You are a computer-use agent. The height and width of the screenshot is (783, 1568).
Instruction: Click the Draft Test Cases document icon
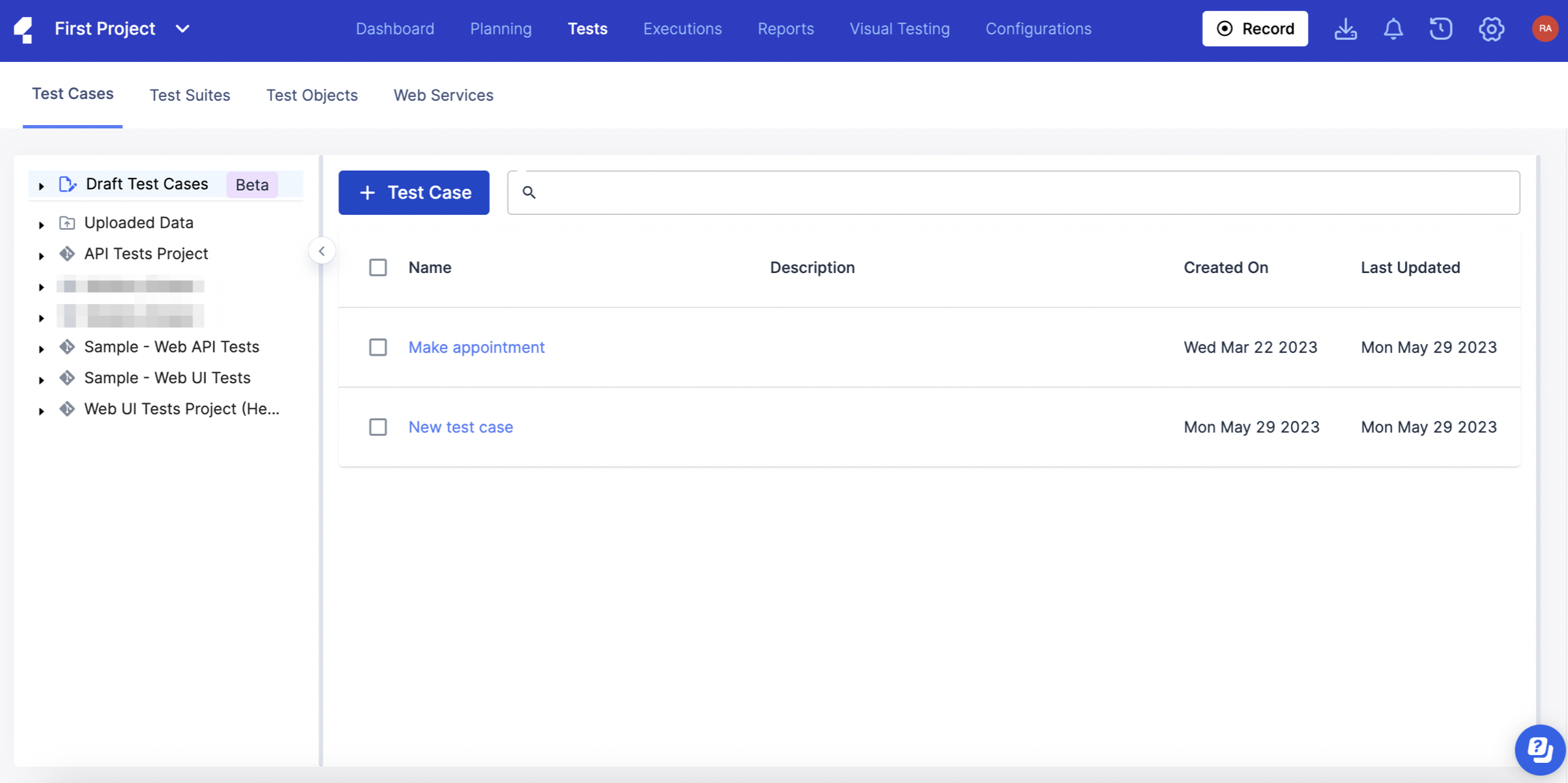pos(68,184)
